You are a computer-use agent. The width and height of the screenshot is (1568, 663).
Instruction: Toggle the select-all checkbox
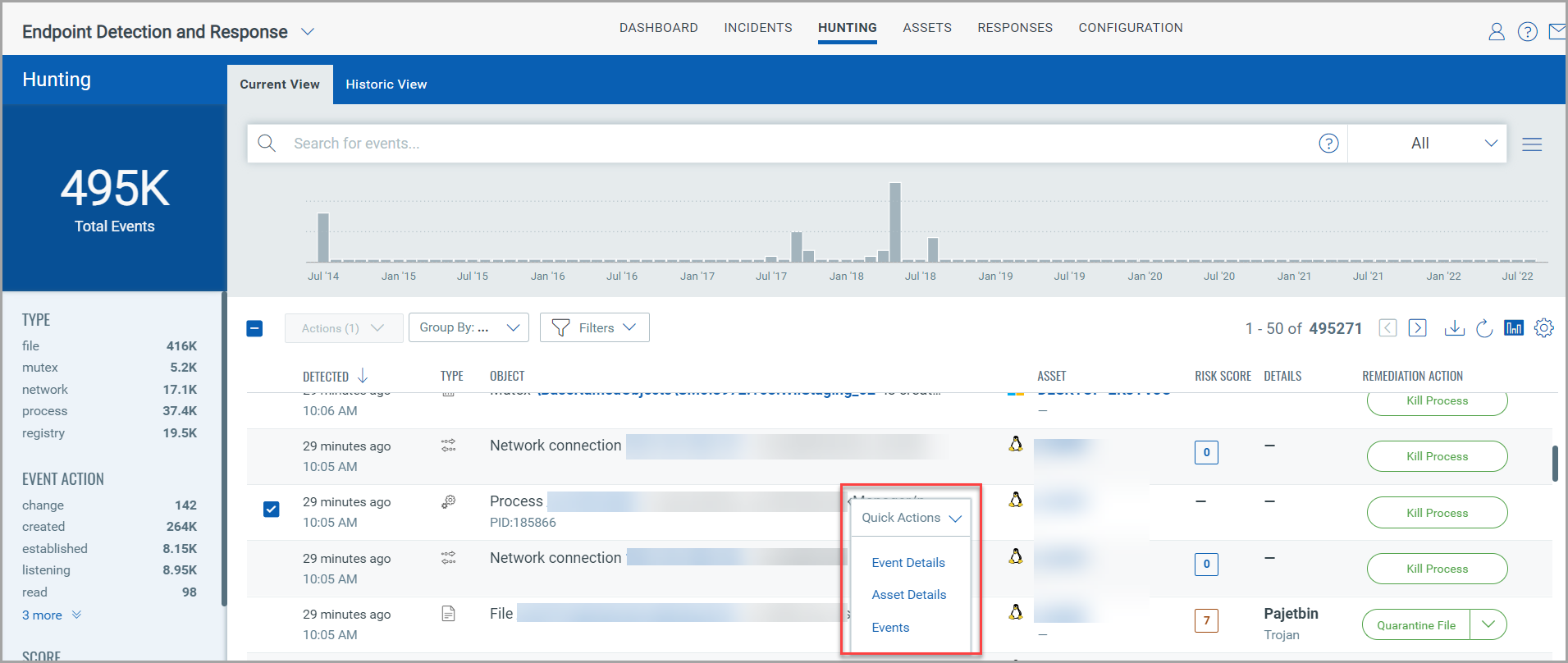pos(254,328)
